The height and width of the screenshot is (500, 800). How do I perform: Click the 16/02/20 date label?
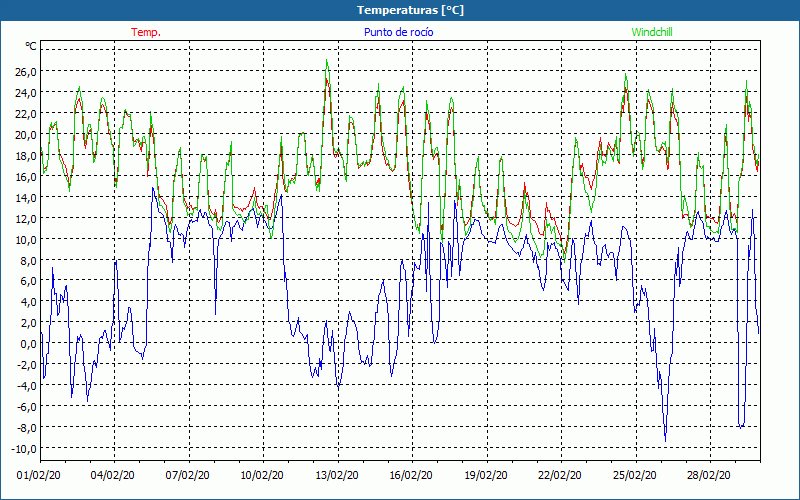[x=411, y=476]
